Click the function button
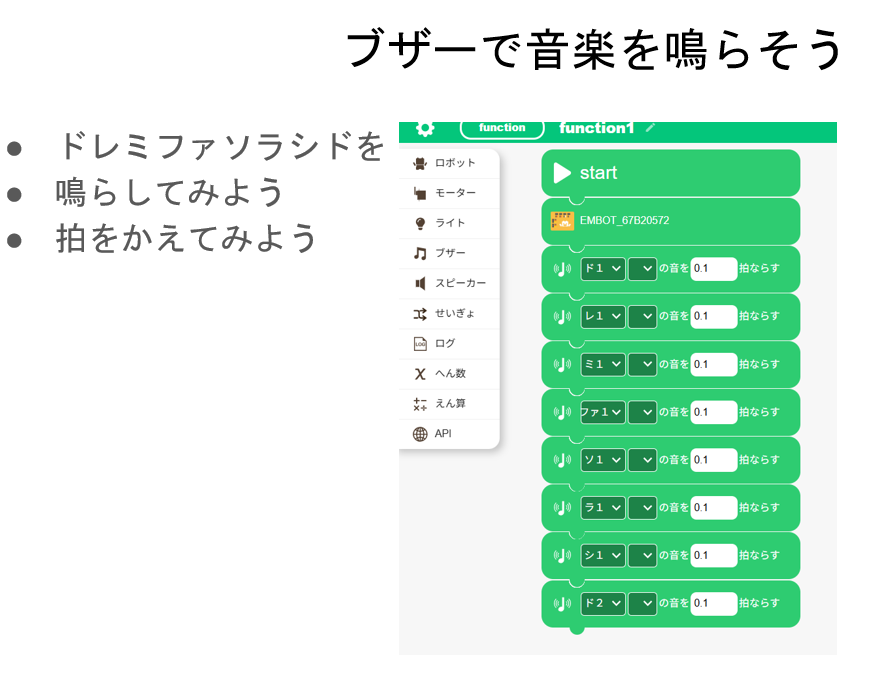Image resolution: width=892 pixels, height=676 pixels. [502, 128]
